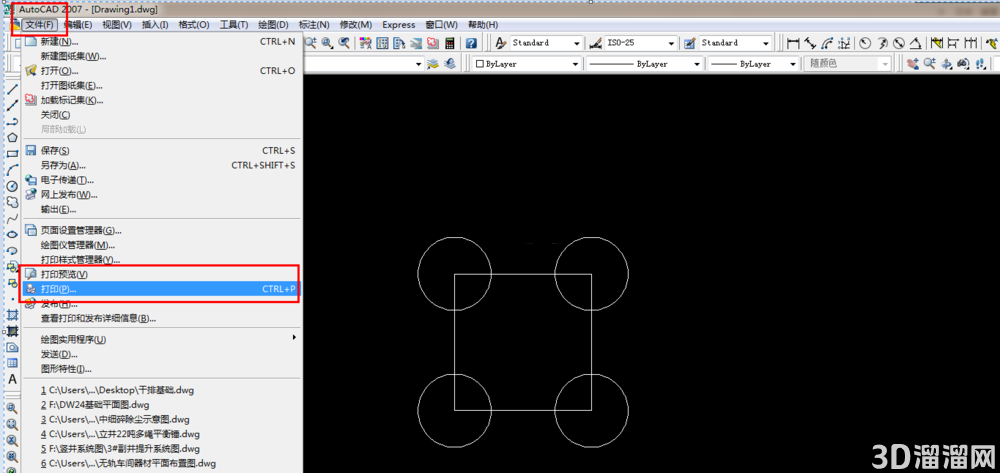Expand the 绘图实用程序 submenu arrow

(x=294, y=337)
